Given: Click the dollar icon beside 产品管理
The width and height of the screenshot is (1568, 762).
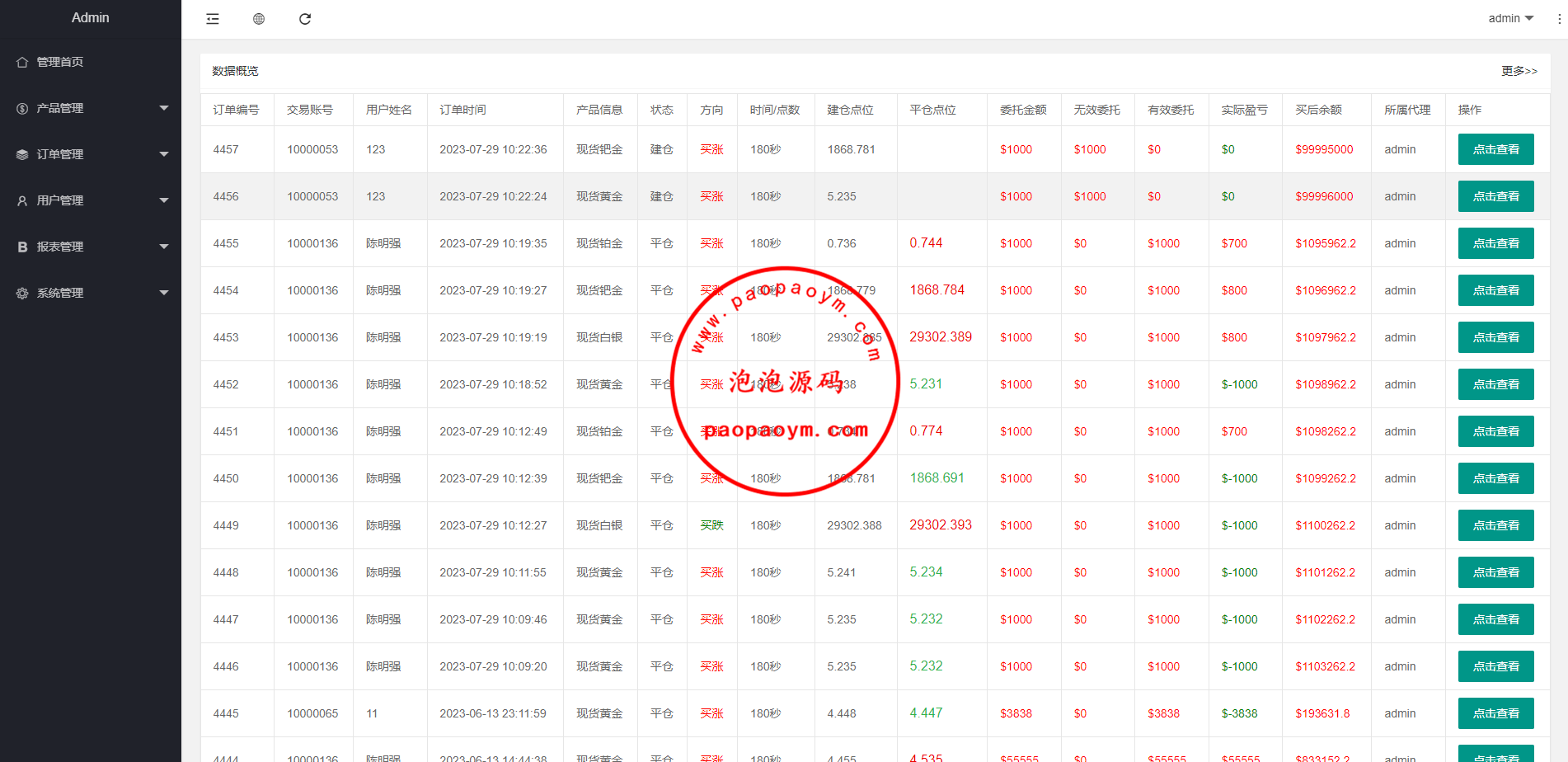Looking at the screenshot, I should pos(22,109).
